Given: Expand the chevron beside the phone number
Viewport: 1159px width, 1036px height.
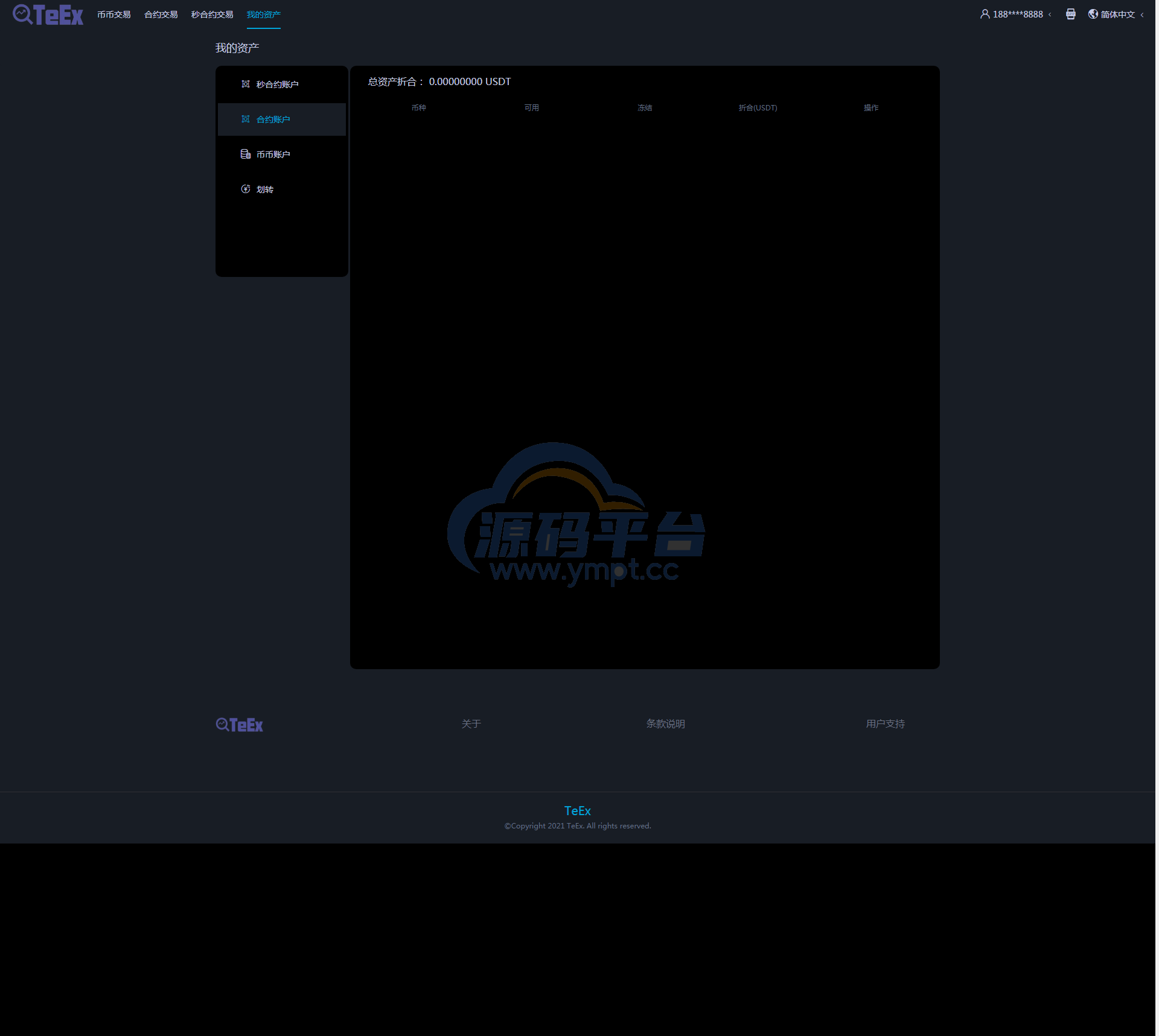Looking at the screenshot, I should coord(1050,14).
